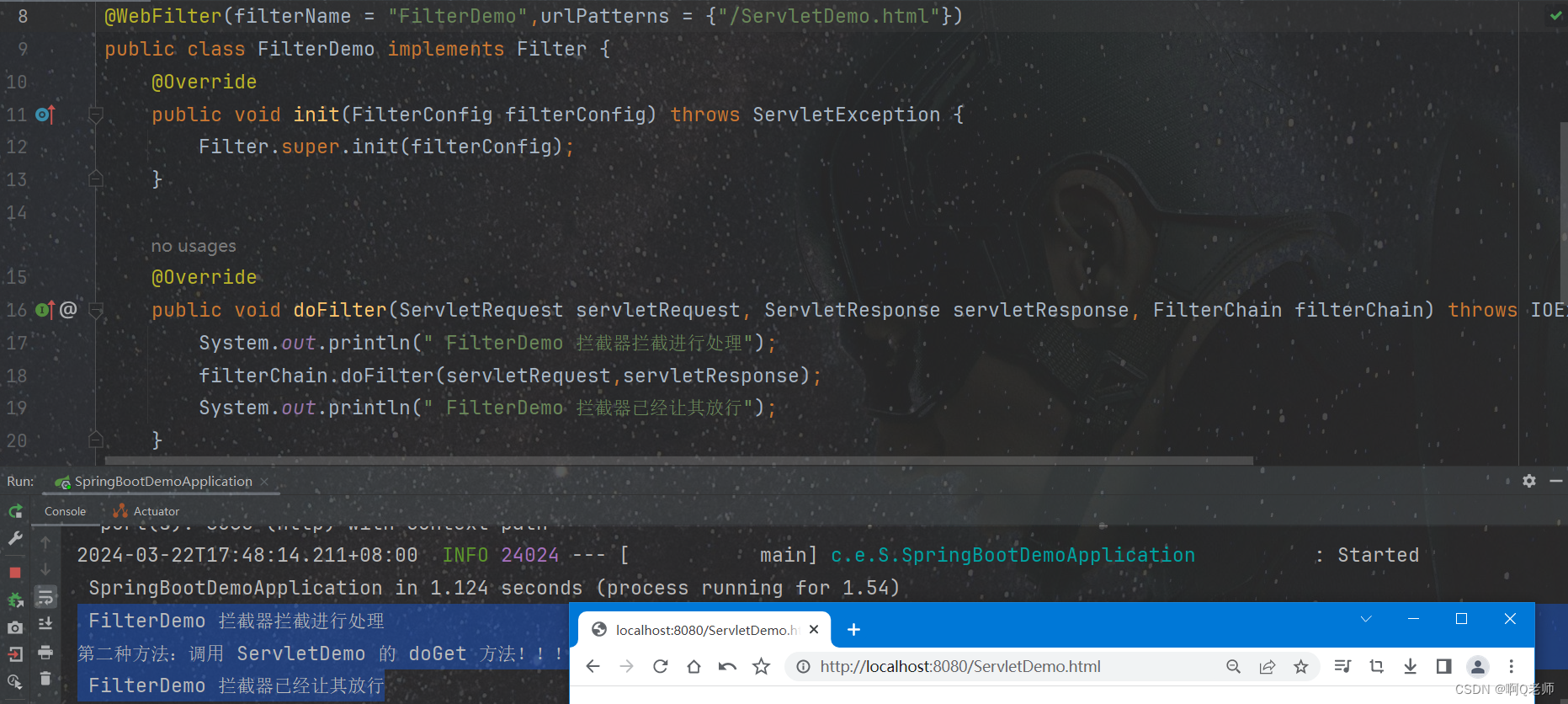Share this page from address bar
This screenshot has height=704, width=1568.
(x=1267, y=667)
